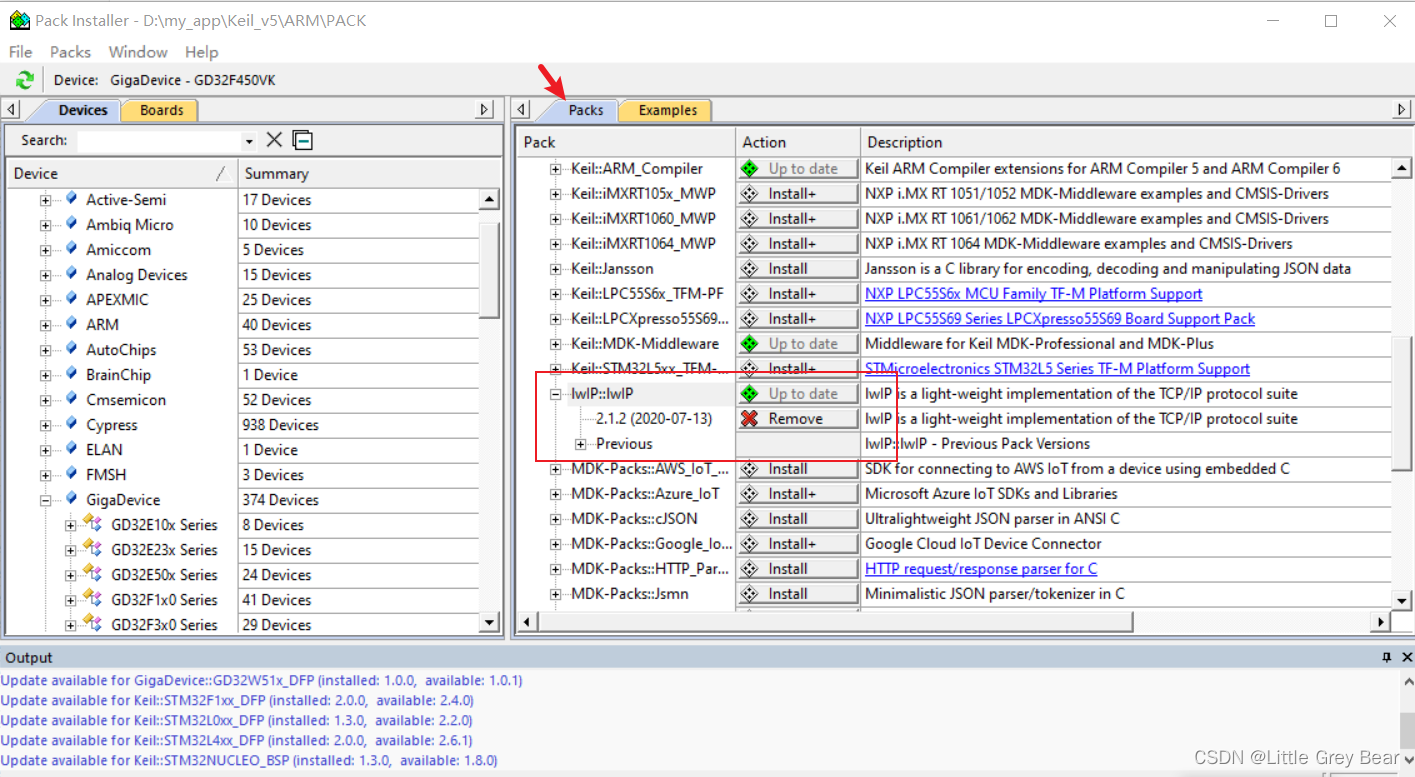Expand the MDK-Packs::cJSON pack node
The width and height of the screenshot is (1415, 777).
555,519
